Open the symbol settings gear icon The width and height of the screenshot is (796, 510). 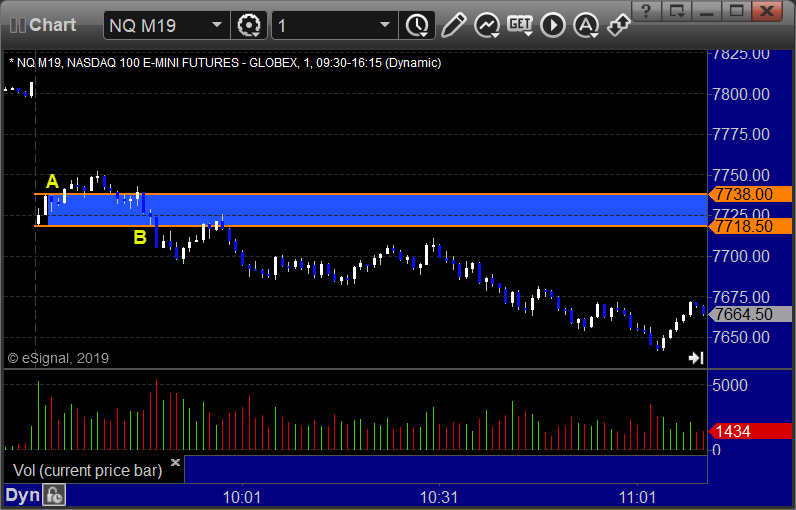coord(249,25)
